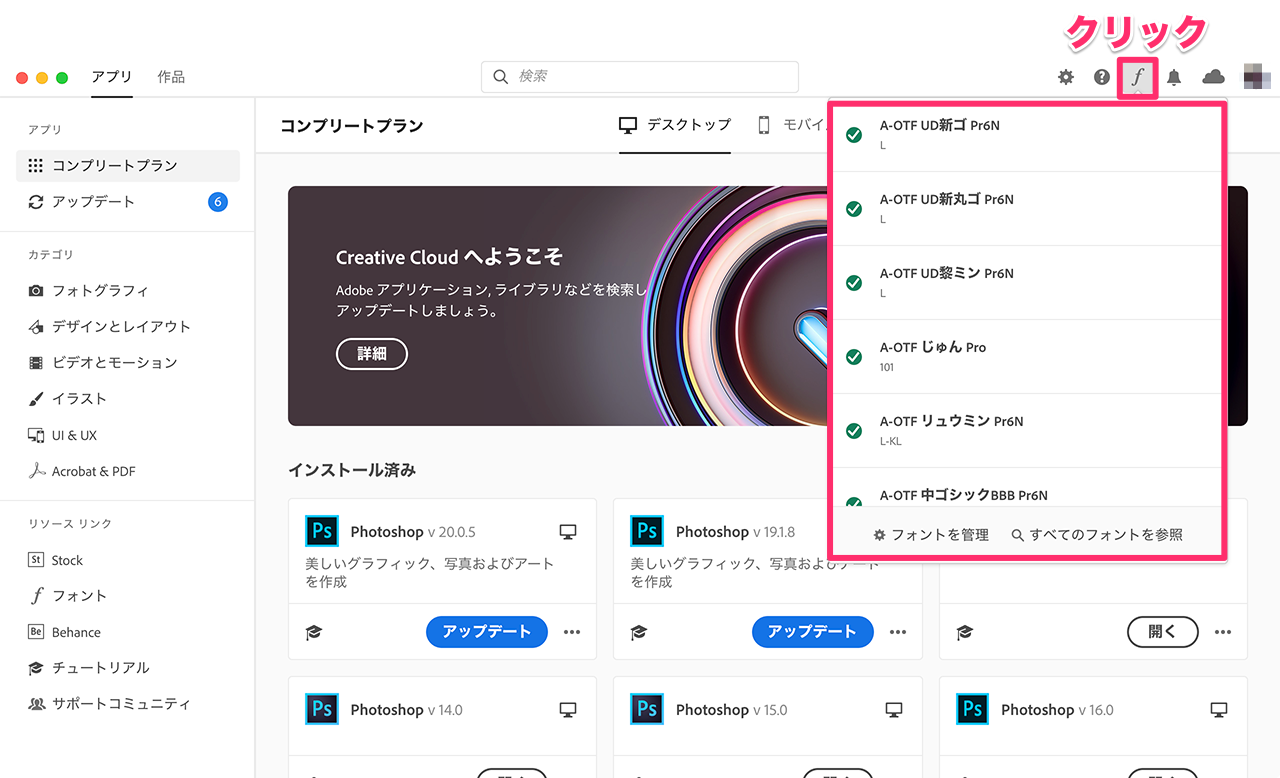Click Photoshop v 15.0 app icon
This screenshot has height=778, width=1280.
[x=647, y=709]
